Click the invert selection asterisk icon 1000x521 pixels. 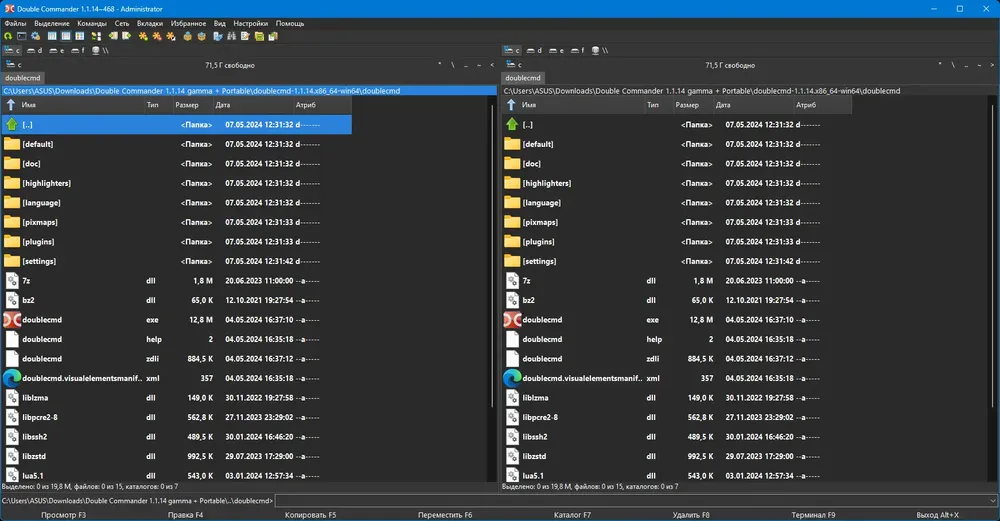(x=171, y=36)
